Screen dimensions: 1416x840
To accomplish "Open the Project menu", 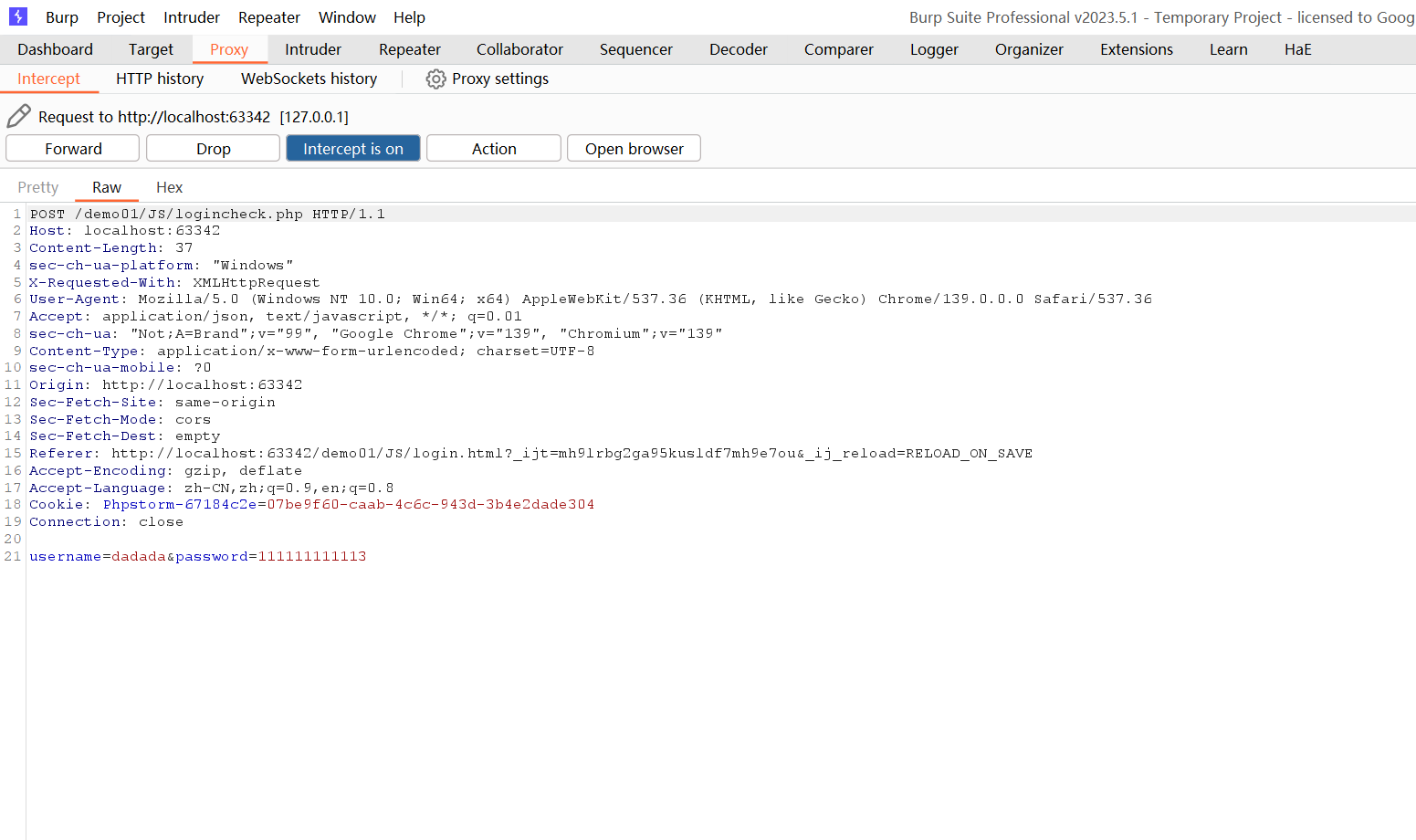I will pyautogui.click(x=121, y=17).
